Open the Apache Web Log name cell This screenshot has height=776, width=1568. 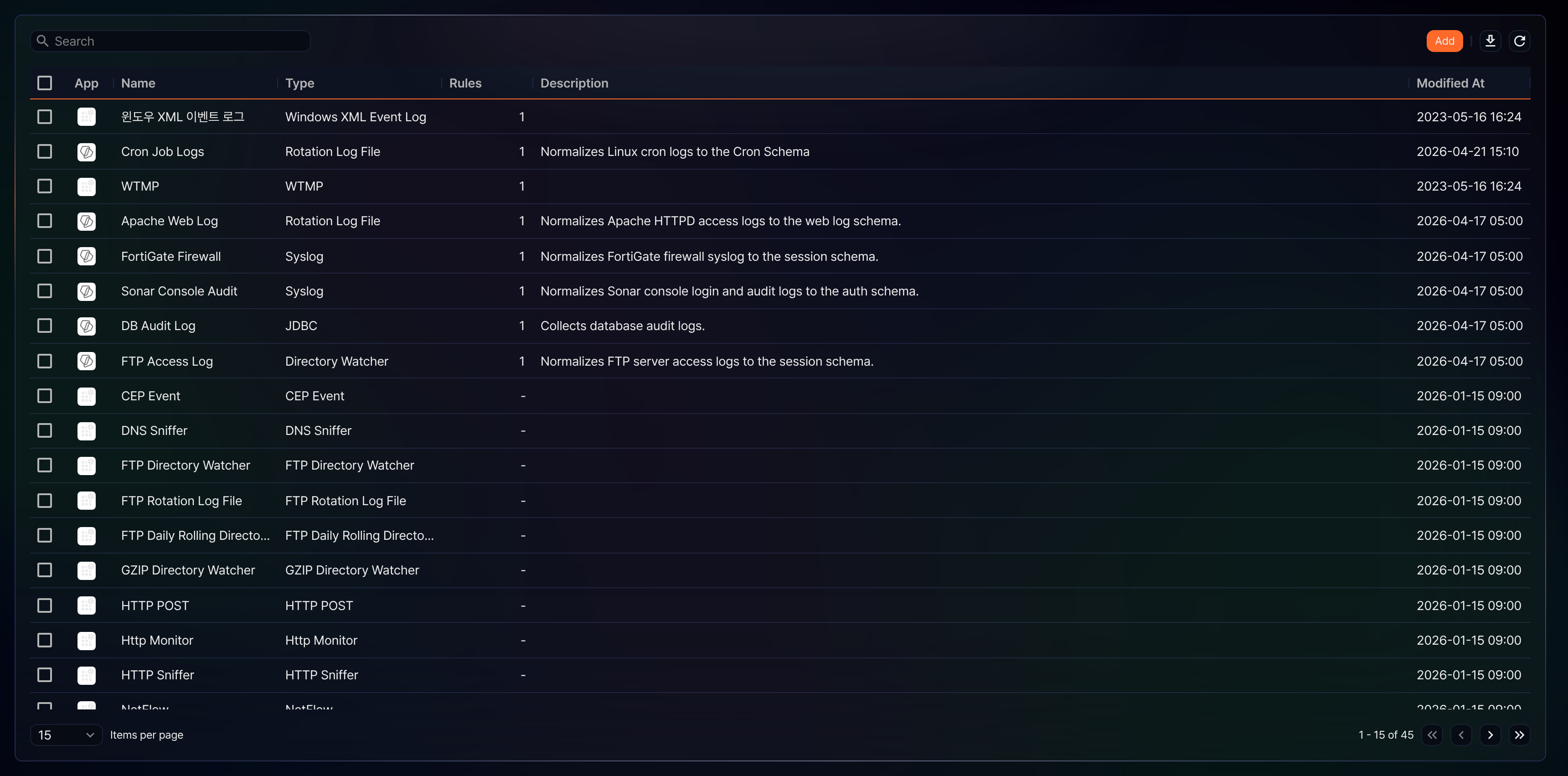[169, 221]
